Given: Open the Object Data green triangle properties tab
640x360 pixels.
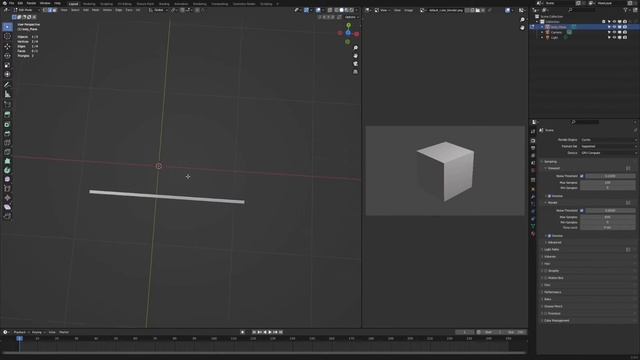Looking at the screenshot, I should click(533, 226).
